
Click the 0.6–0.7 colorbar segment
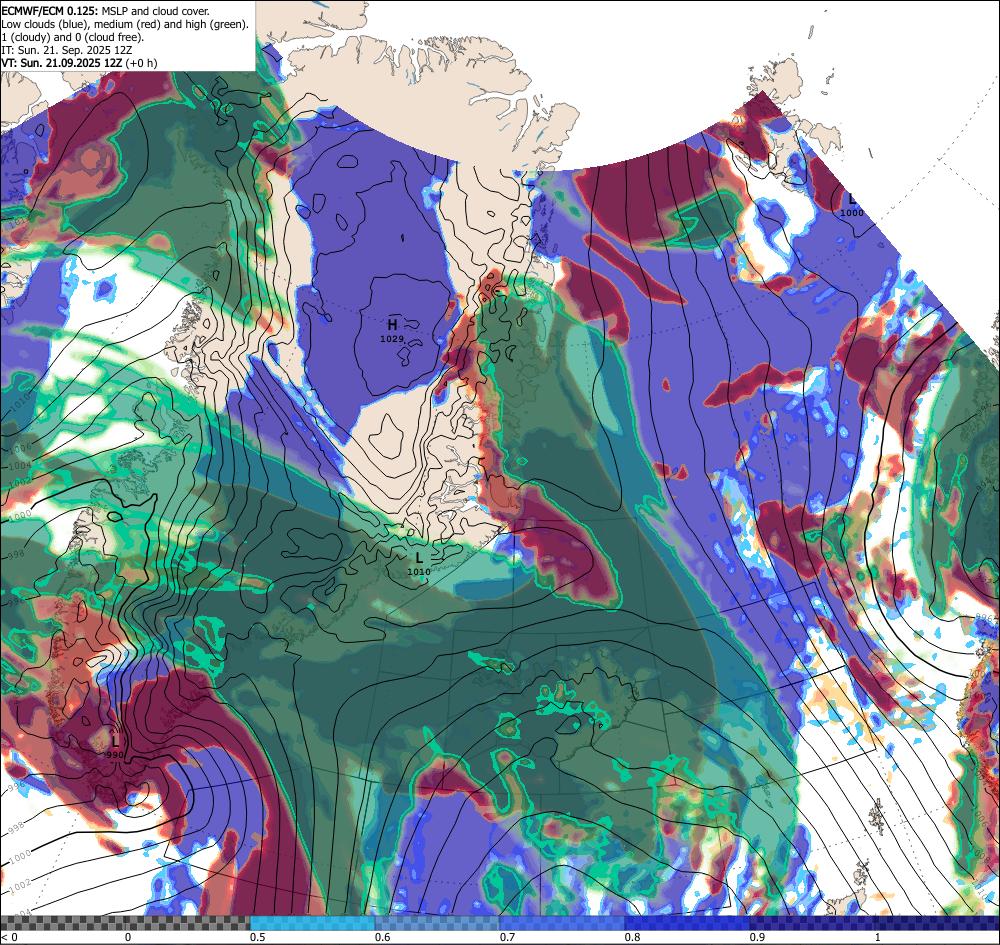pos(437,923)
